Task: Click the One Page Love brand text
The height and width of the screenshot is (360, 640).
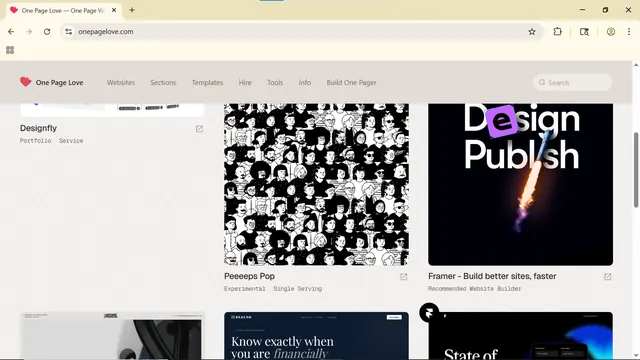Action: coord(60,82)
